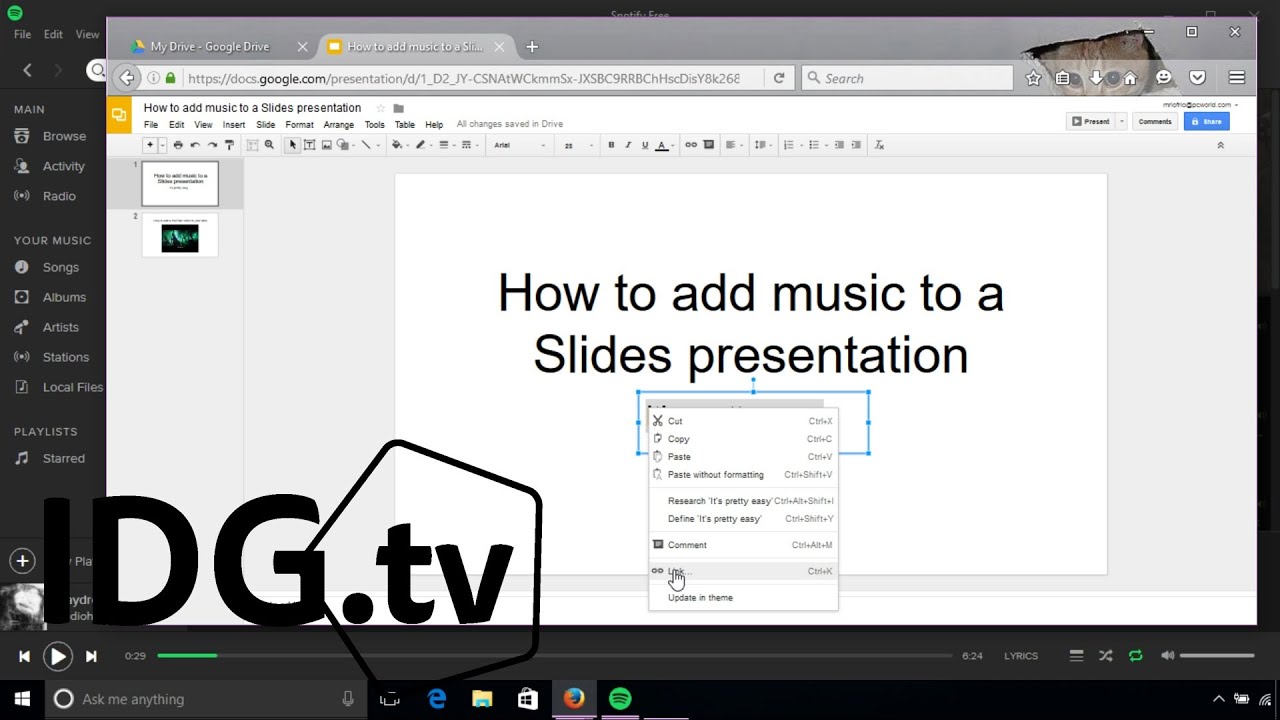The width and height of the screenshot is (1280, 720).
Task: Click the Redo arrow in Slides toolbar
Action: point(212,145)
